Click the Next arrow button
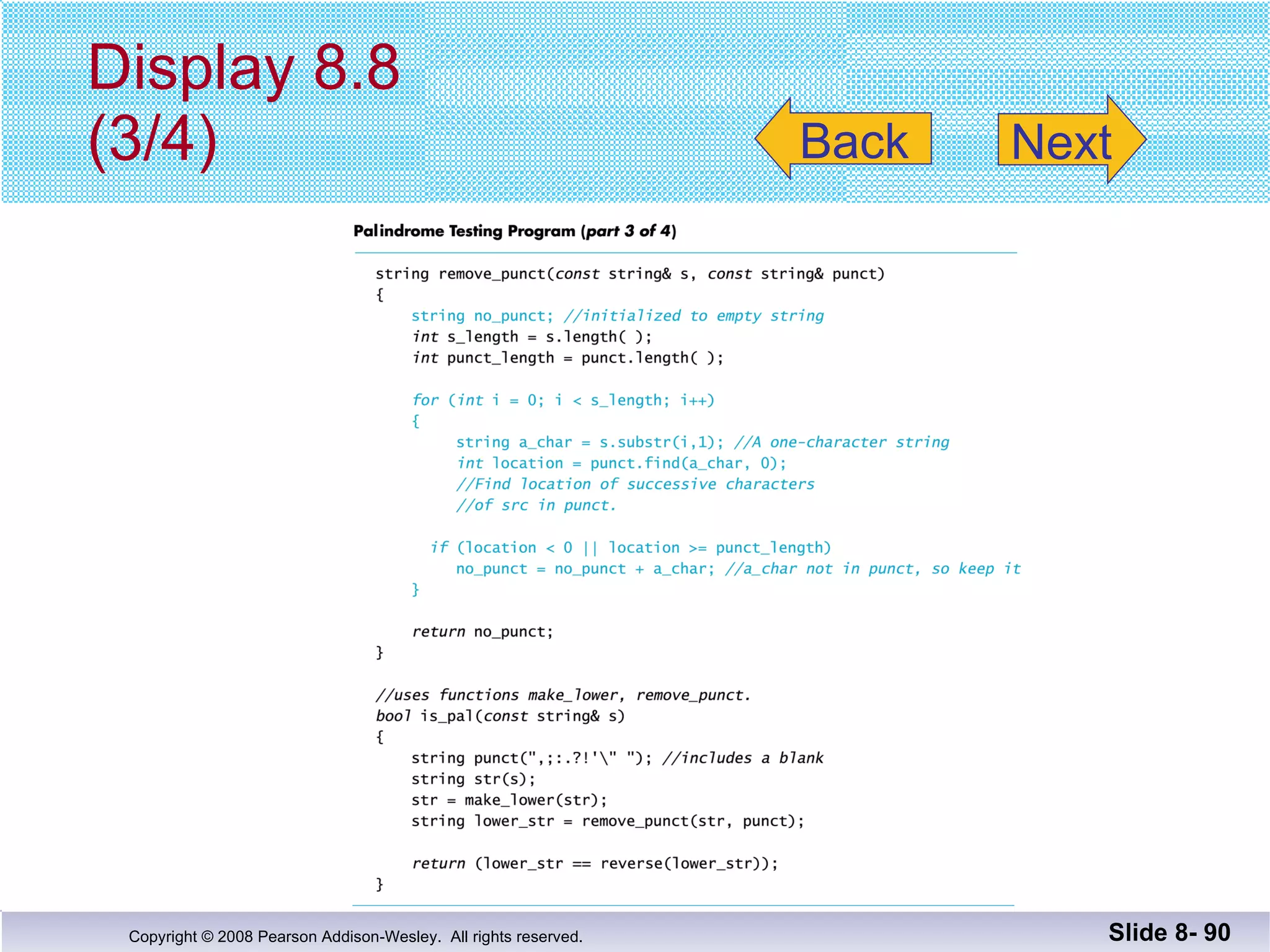This screenshot has height=952, width=1270. click(1072, 139)
